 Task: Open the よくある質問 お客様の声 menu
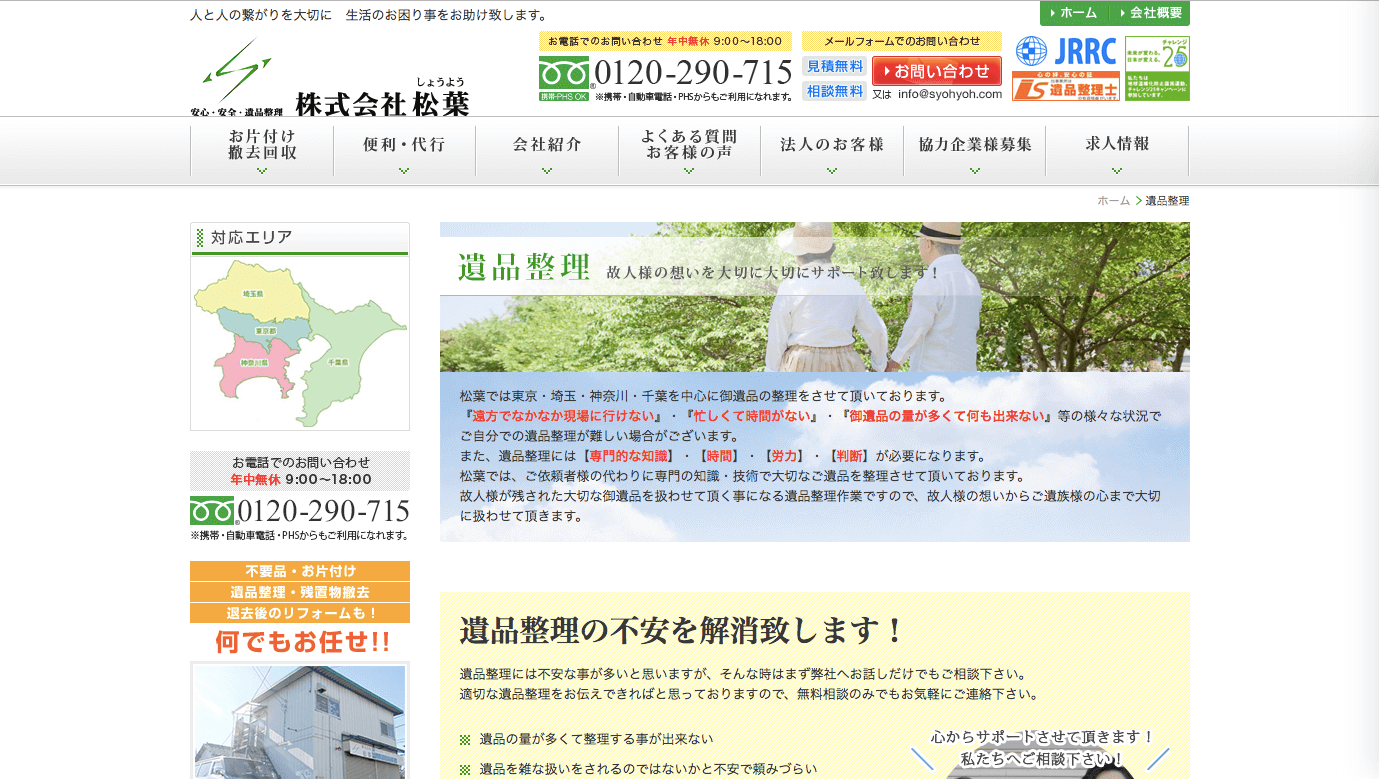tap(689, 150)
